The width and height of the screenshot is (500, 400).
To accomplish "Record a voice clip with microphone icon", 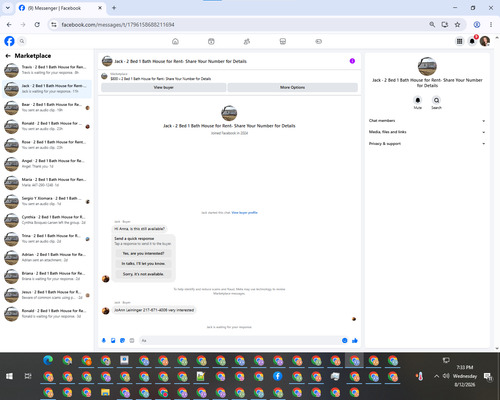I will coord(104,340).
